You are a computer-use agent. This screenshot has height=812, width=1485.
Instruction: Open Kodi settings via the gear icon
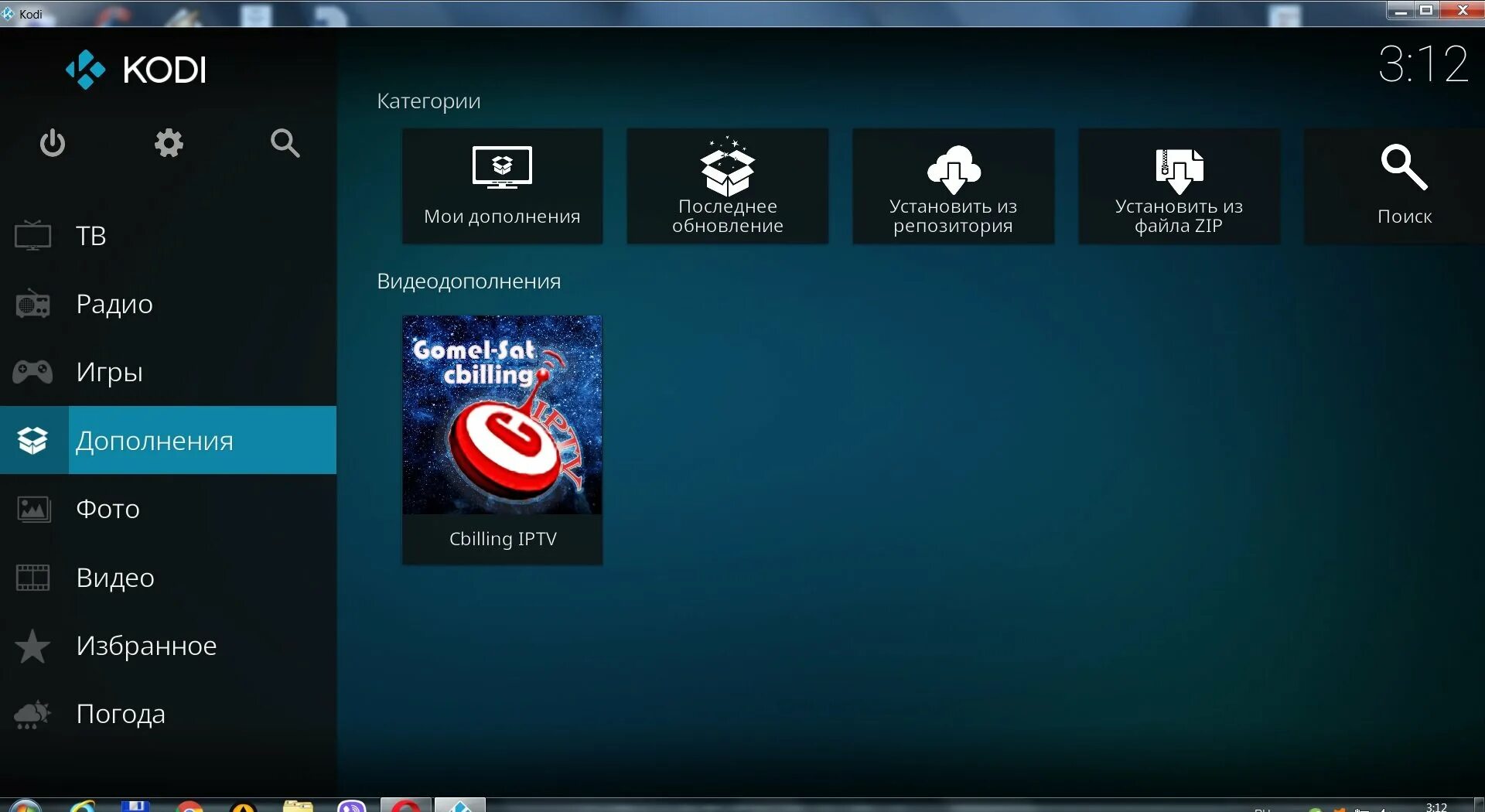tap(169, 143)
